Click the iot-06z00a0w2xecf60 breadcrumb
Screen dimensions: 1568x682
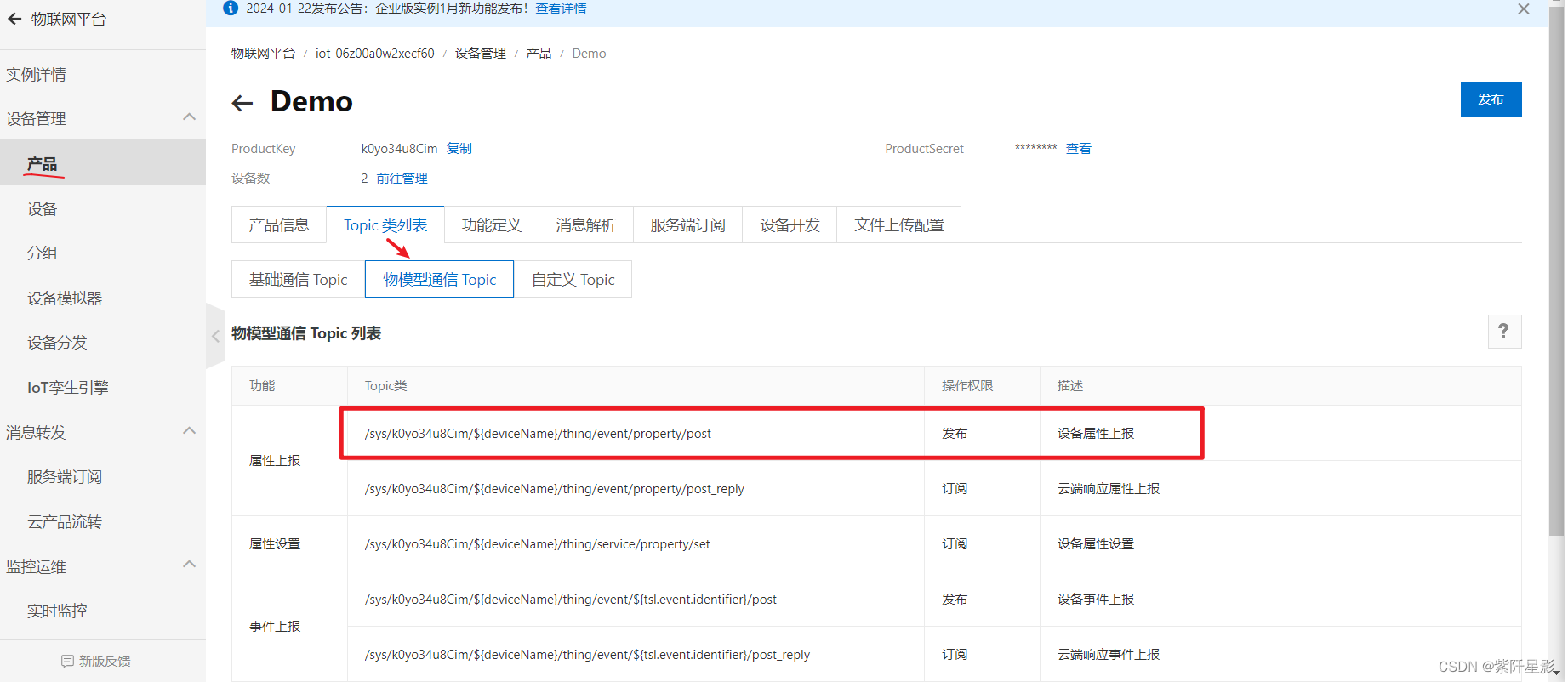click(375, 54)
